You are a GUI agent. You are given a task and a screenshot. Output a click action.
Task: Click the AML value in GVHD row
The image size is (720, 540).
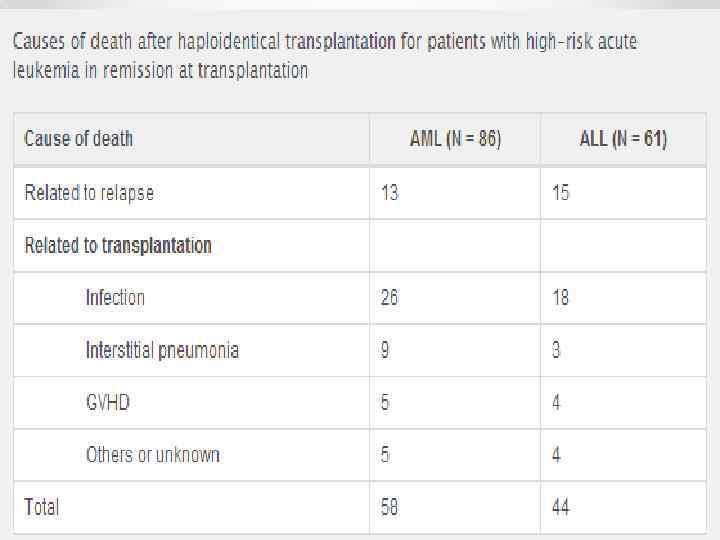[x=386, y=402]
